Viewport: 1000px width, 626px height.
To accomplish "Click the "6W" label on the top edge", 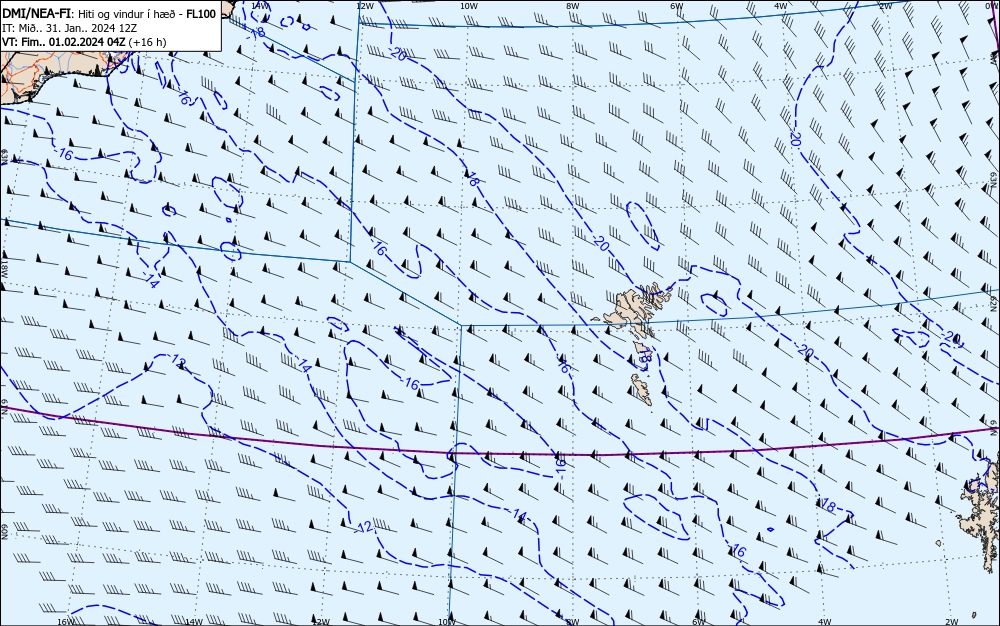I will (x=676, y=5).
